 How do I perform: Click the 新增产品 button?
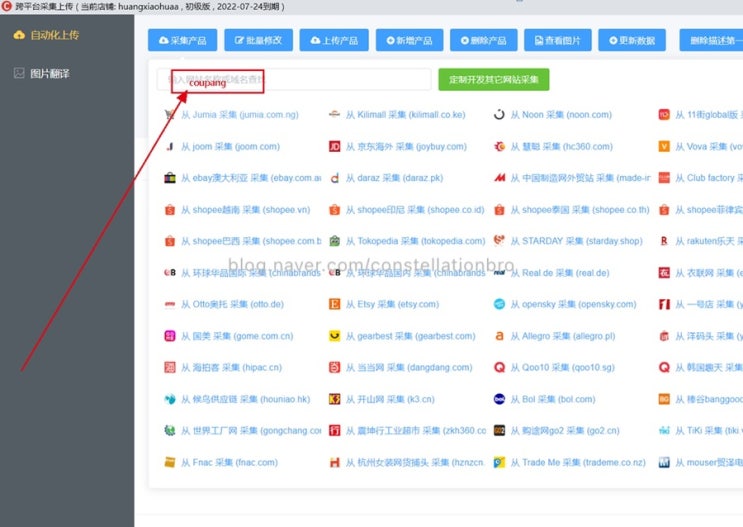coord(409,40)
